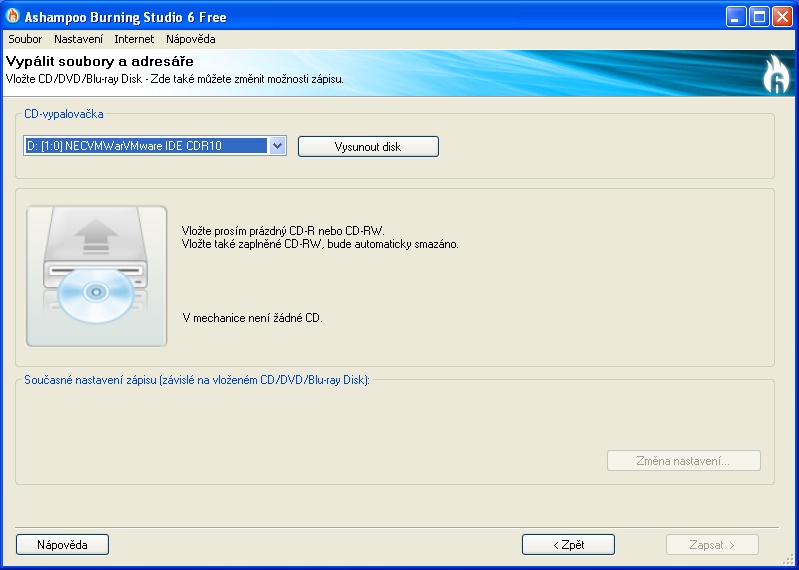799x570 pixels.
Task: Open the Nápověda menu in menu bar
Action: tap(190, 39)
